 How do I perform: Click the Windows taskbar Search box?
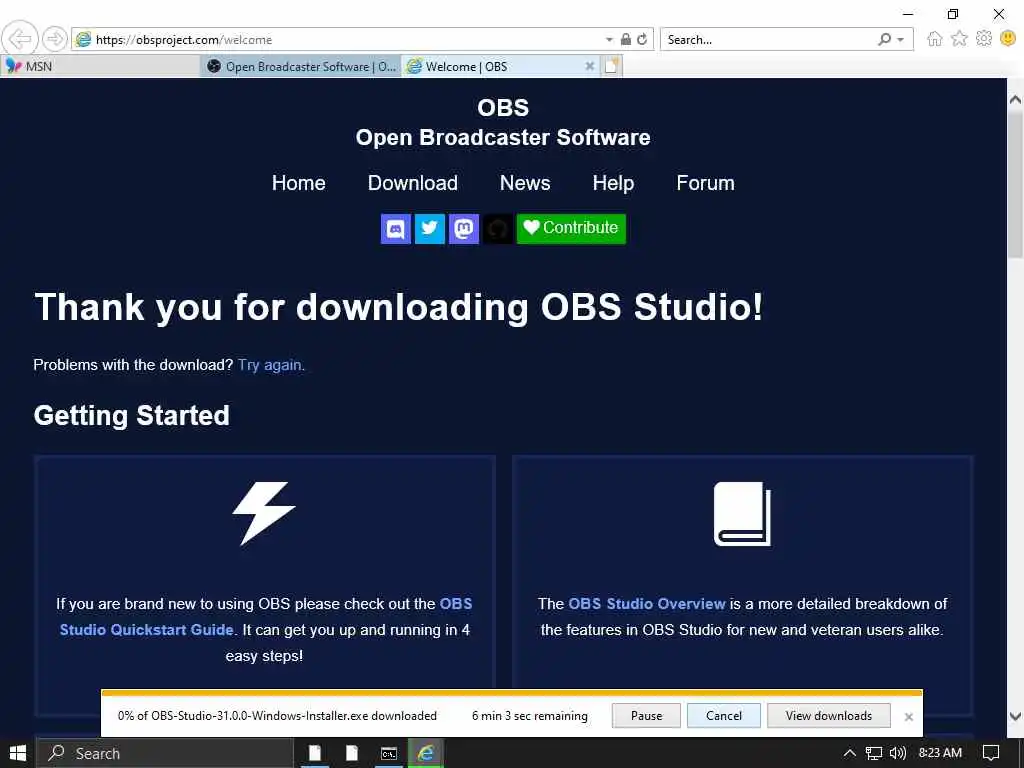click(166, 754)
